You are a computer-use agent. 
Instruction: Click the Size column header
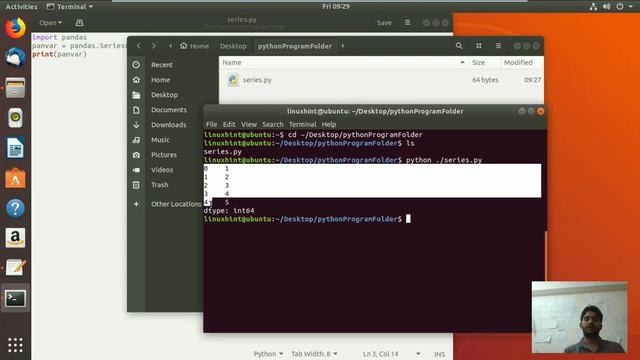pos(479,62)
